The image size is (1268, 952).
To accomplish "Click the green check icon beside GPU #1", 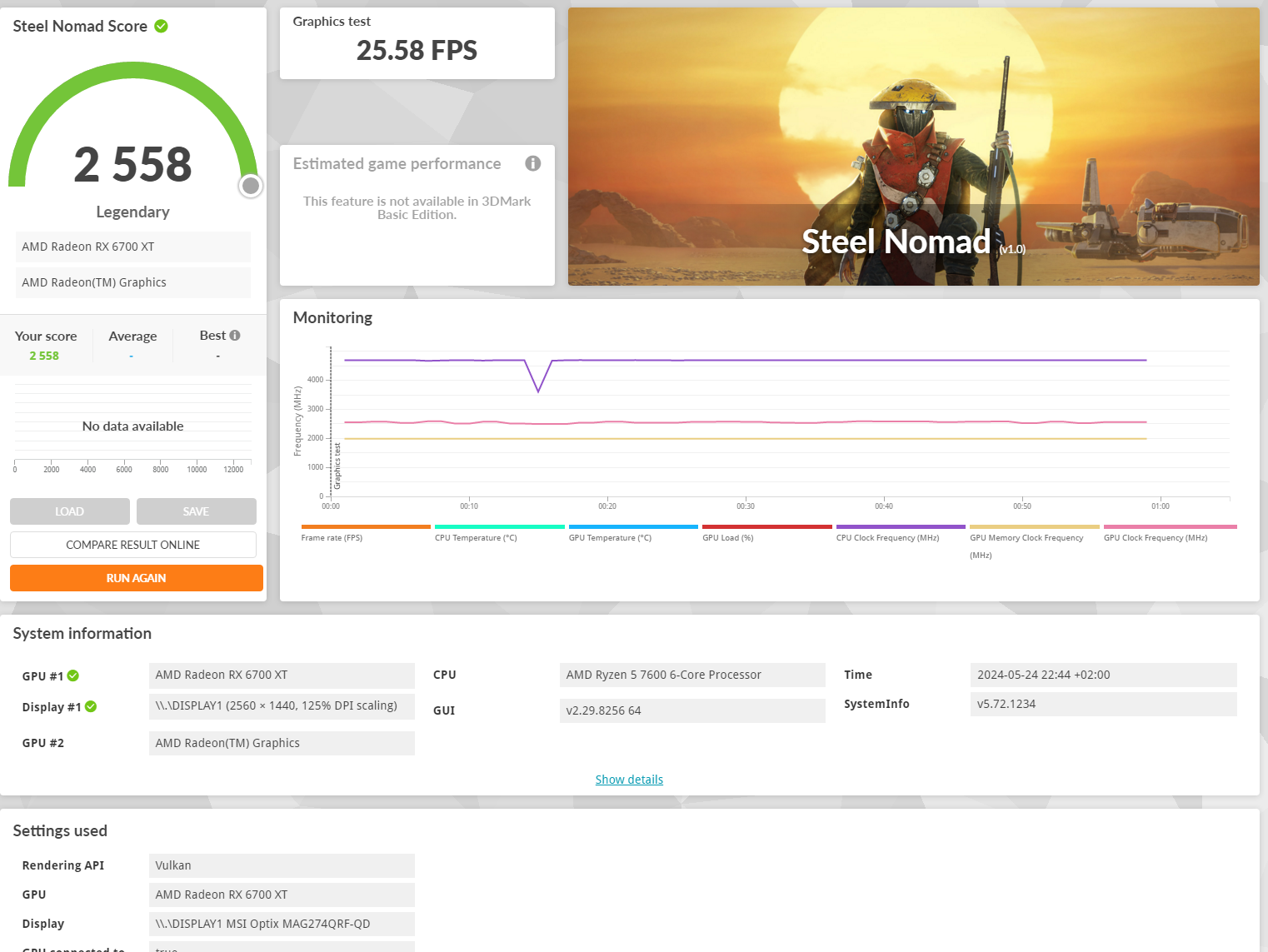I will [x=73, y=675].
